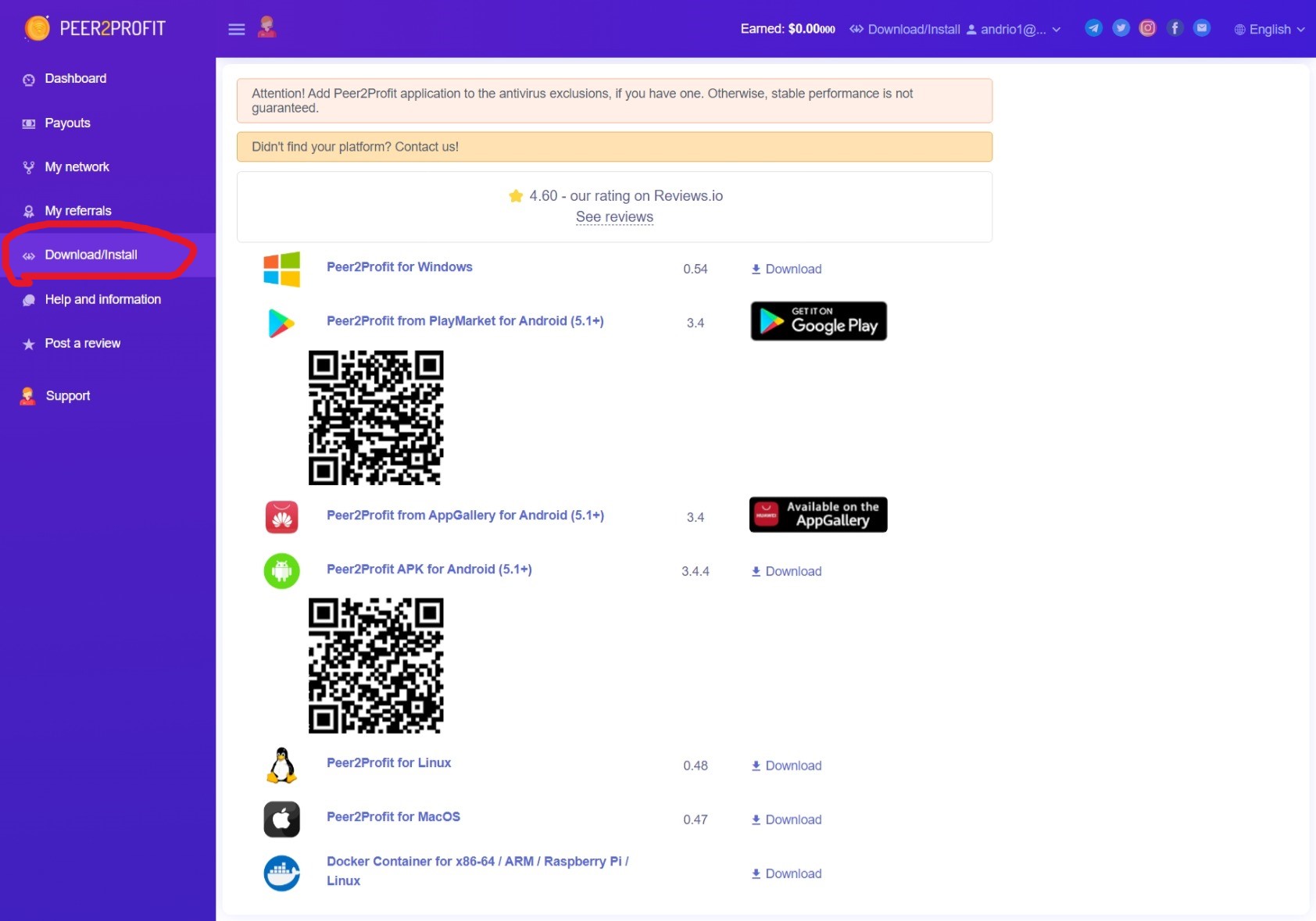Click the Huawei AppGallery icon
This screenshot has width=1316, height=921.
tap(281, 517)
